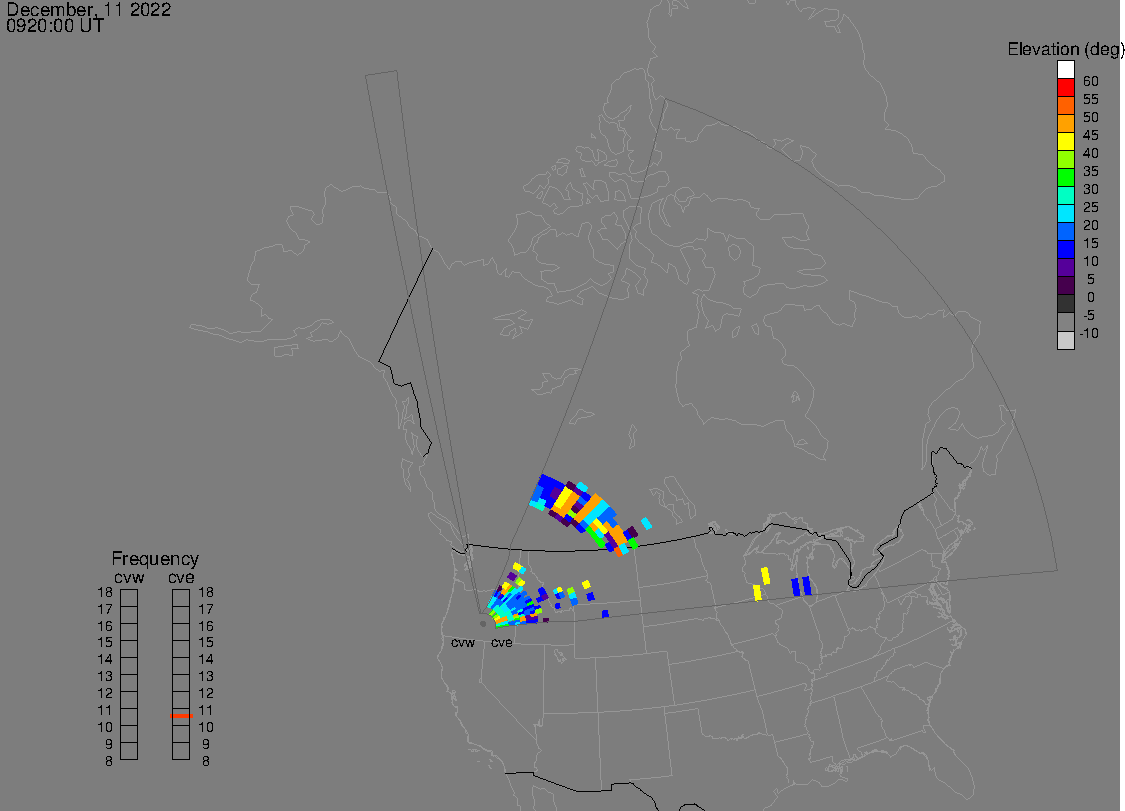Click the 'Frequency' legend title
The width and height of the screenshot is (1125, 811).
click(x=155, y=559)
